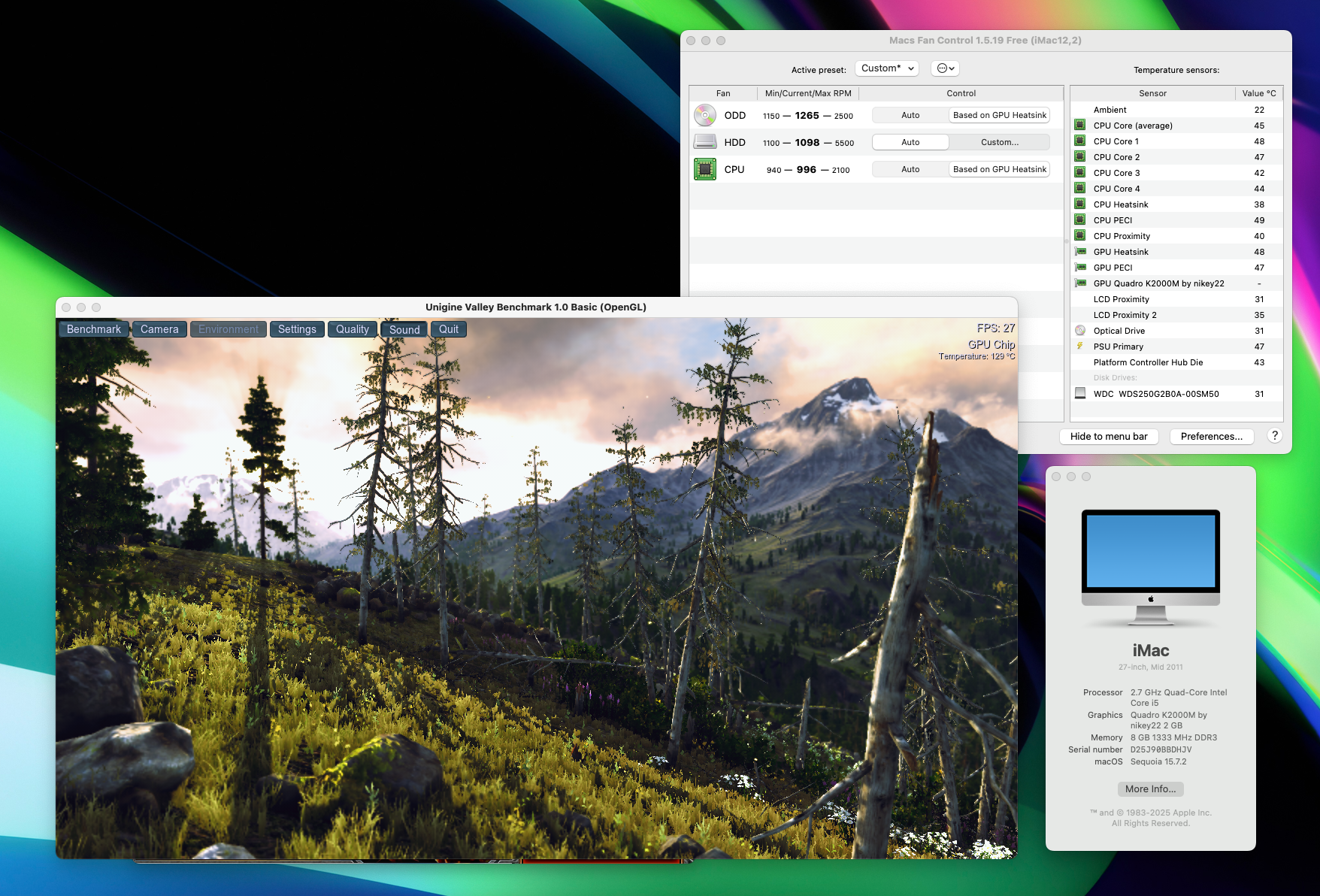Open the help question mark button
This screenshot has width=1320, height=896.
tap(1274, 436)
